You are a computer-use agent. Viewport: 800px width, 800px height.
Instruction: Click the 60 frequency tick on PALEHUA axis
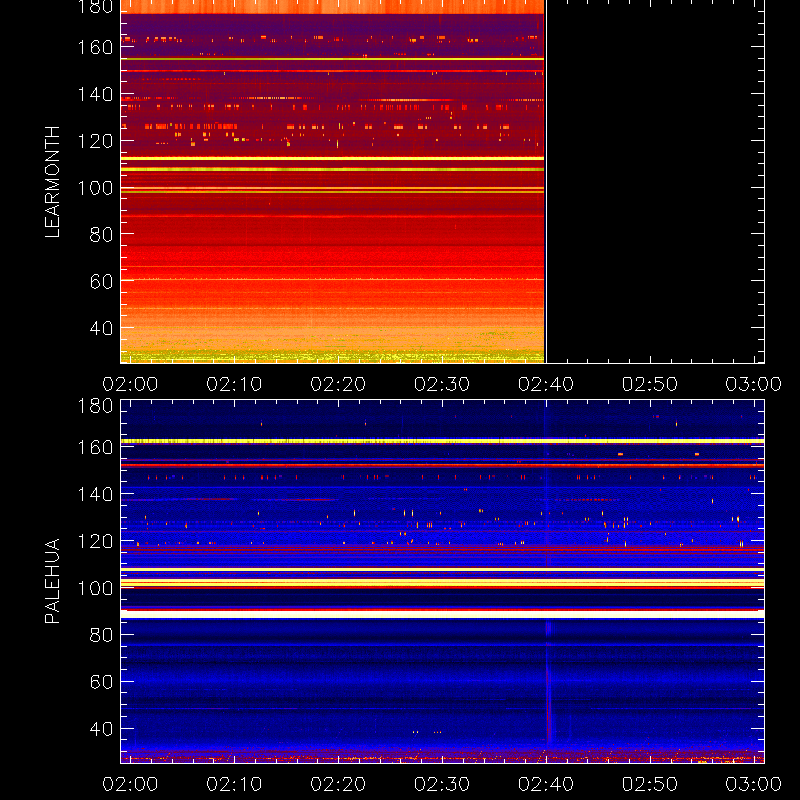(101, 682)
